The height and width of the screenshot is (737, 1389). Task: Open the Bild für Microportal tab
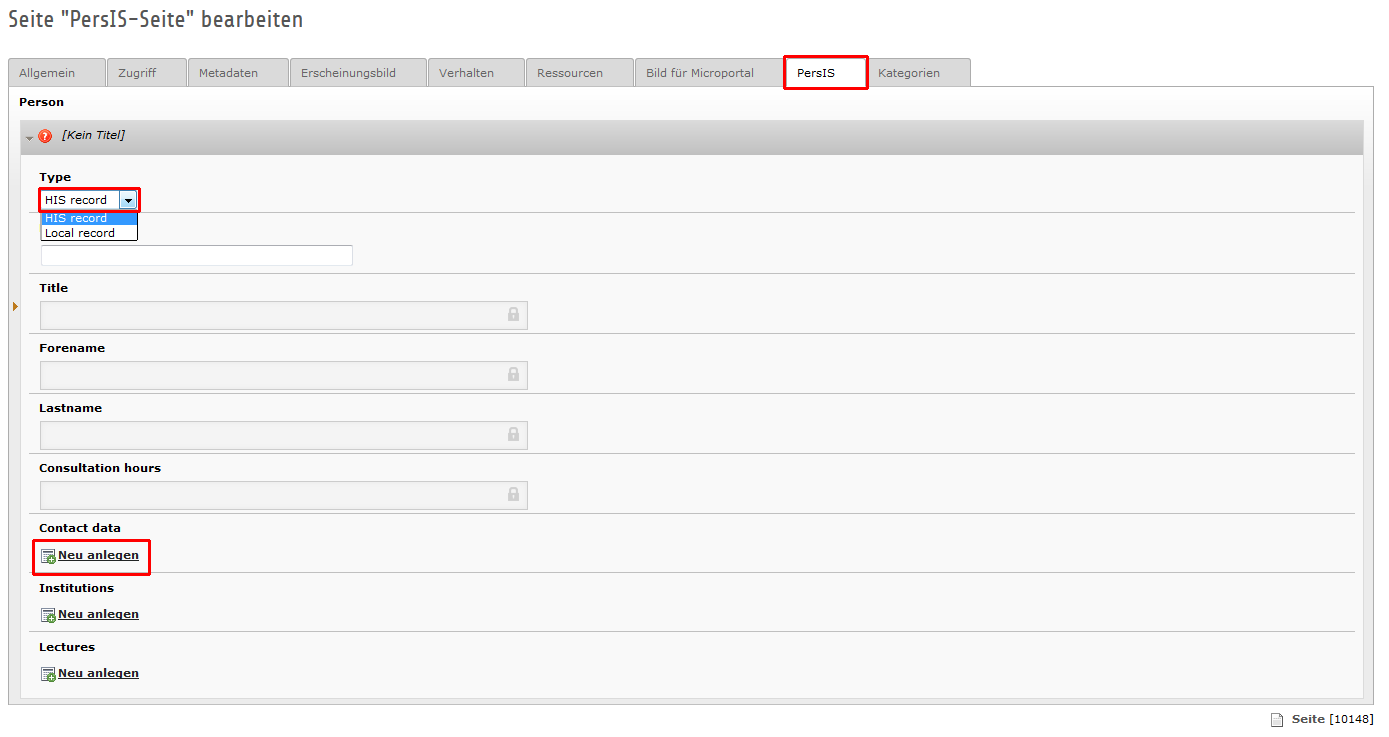(700, 73)
